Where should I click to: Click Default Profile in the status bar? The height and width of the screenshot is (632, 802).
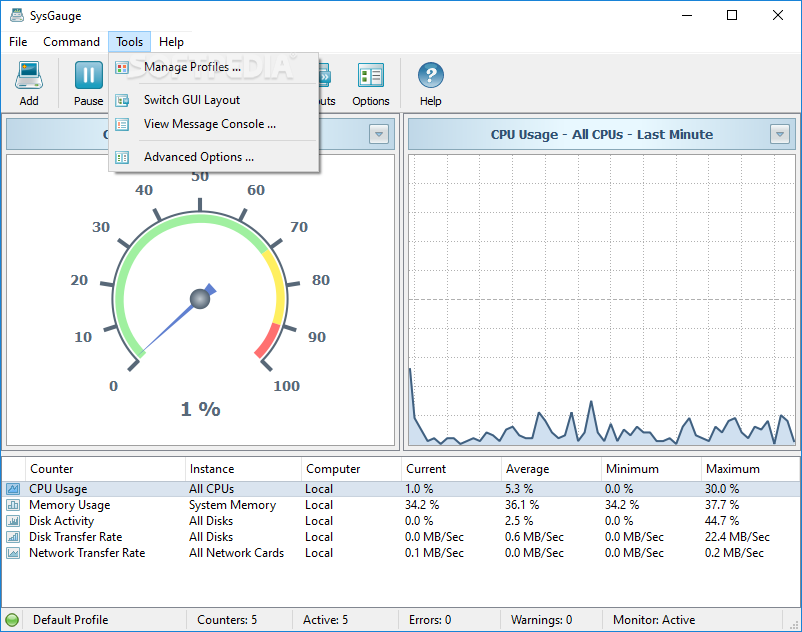[x=71, y=620]
